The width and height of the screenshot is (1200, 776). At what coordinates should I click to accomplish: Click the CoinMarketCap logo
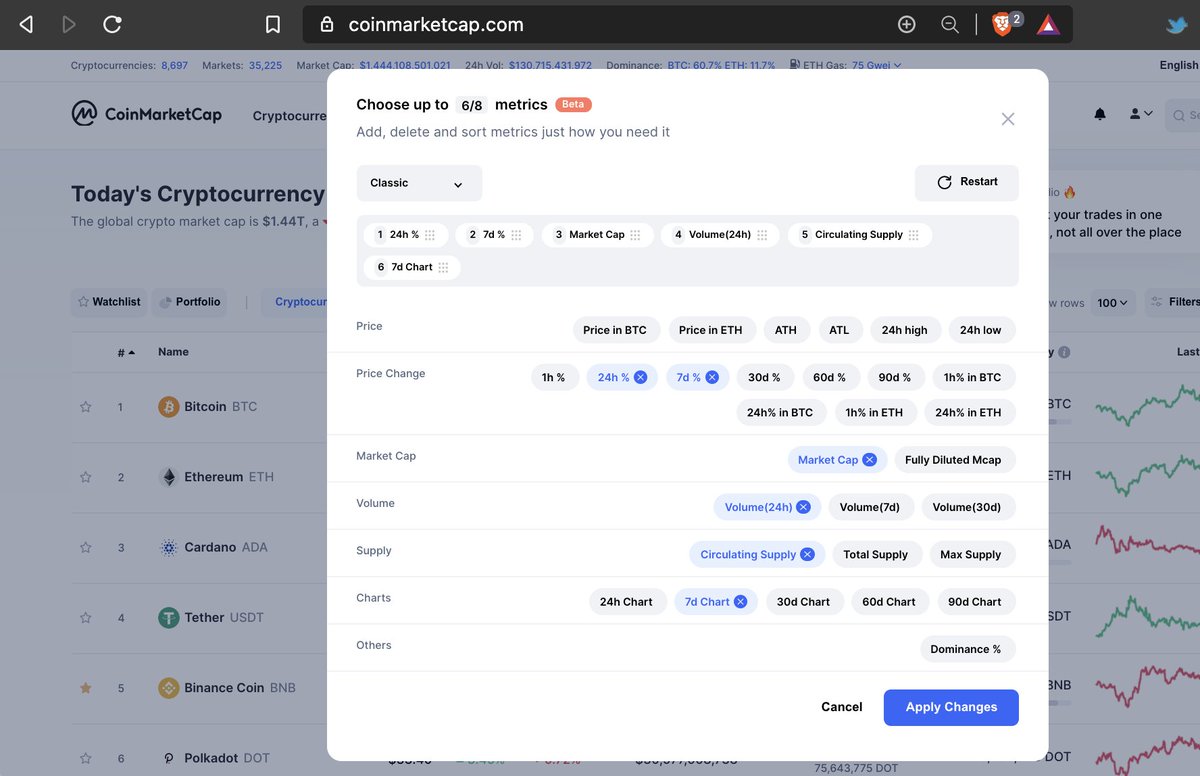coord(147,114)
